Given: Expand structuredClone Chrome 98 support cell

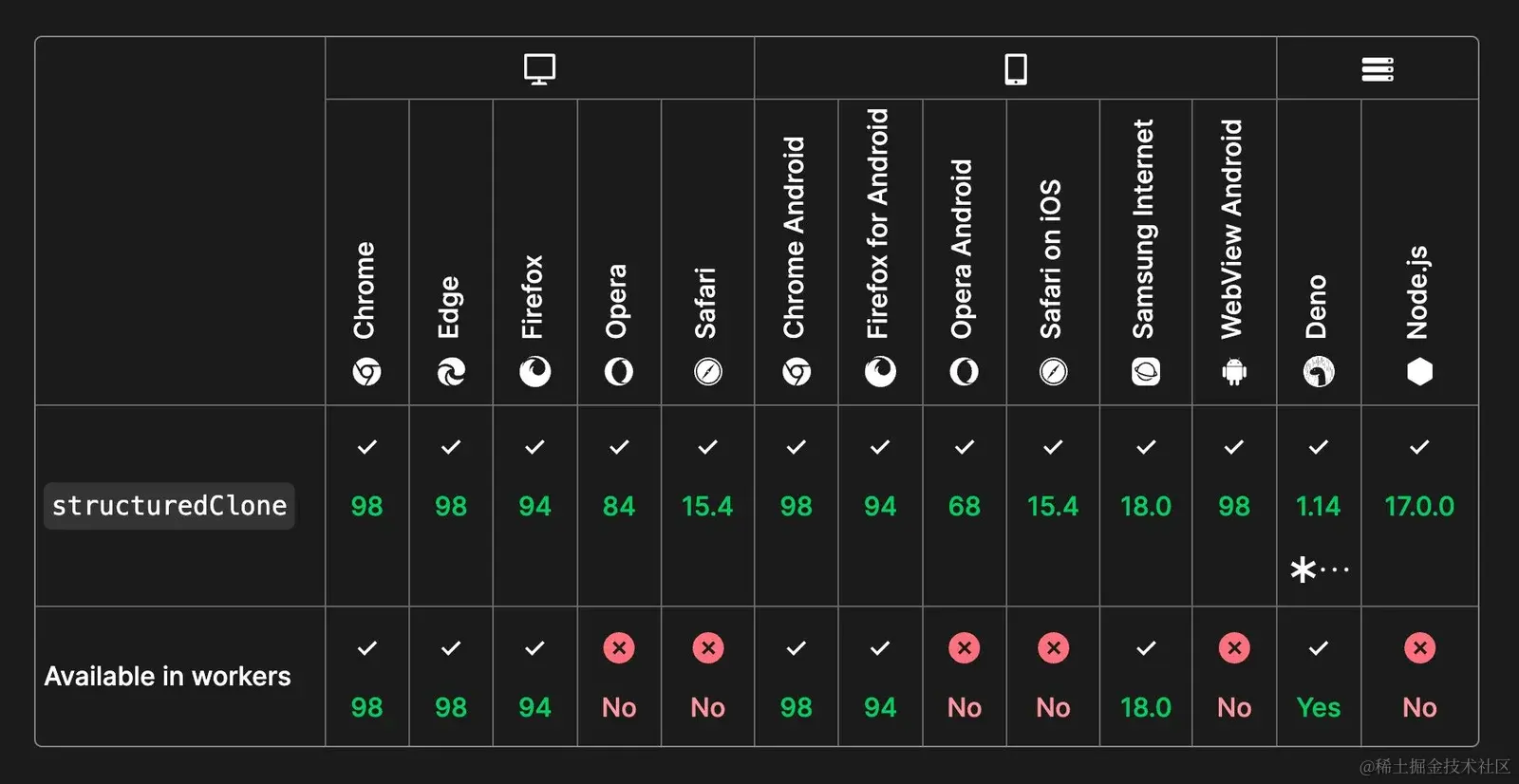Looking at the screenshot, I should 367,506.
